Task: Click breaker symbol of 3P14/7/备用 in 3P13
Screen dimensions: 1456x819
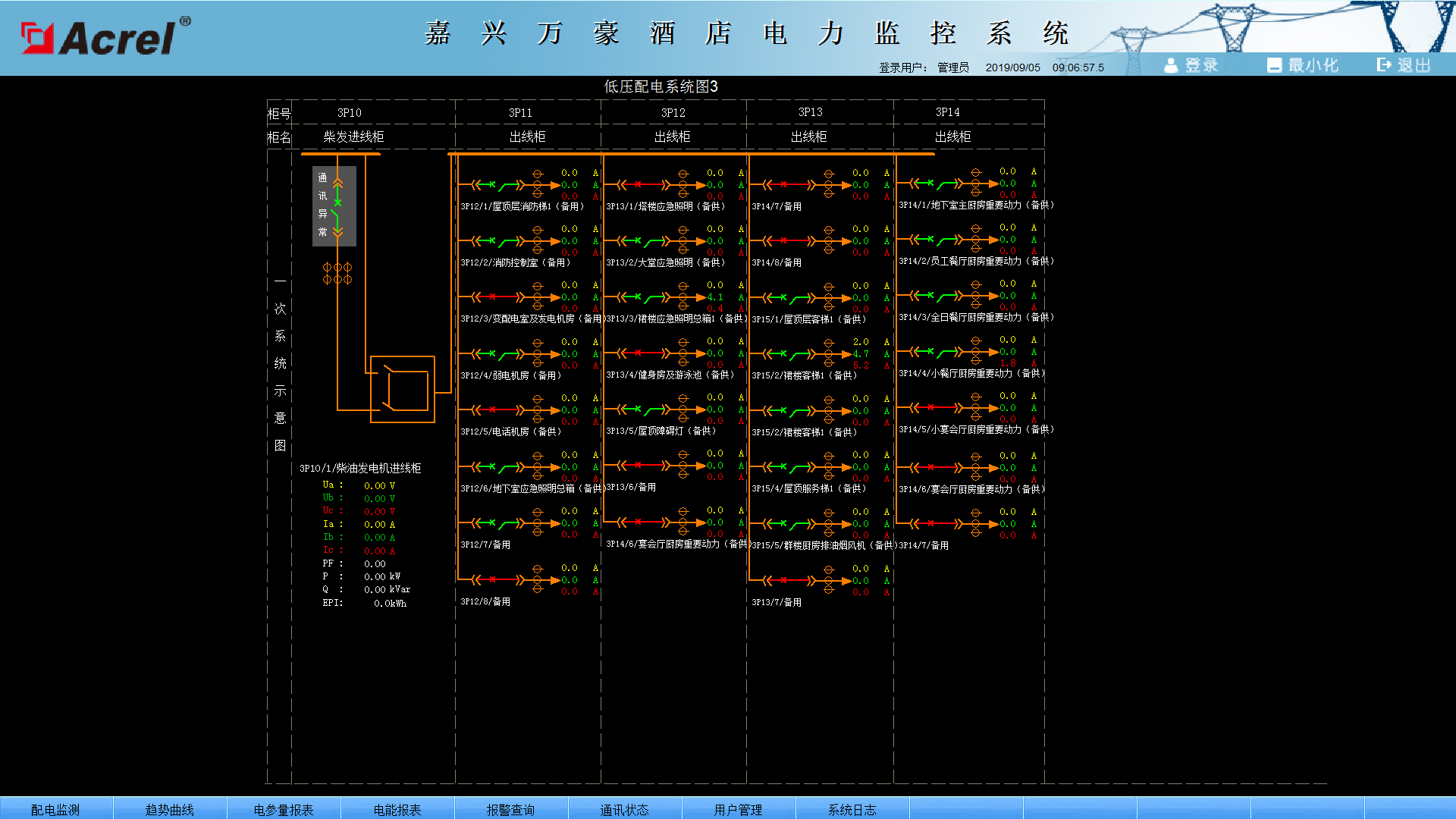Action: [x=789, y=184]
